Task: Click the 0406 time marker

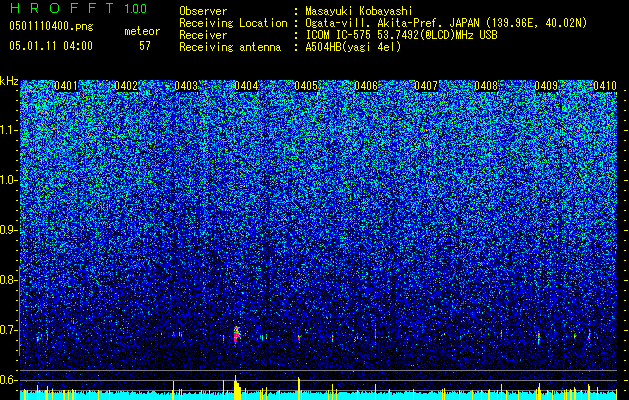Action: 366,86
